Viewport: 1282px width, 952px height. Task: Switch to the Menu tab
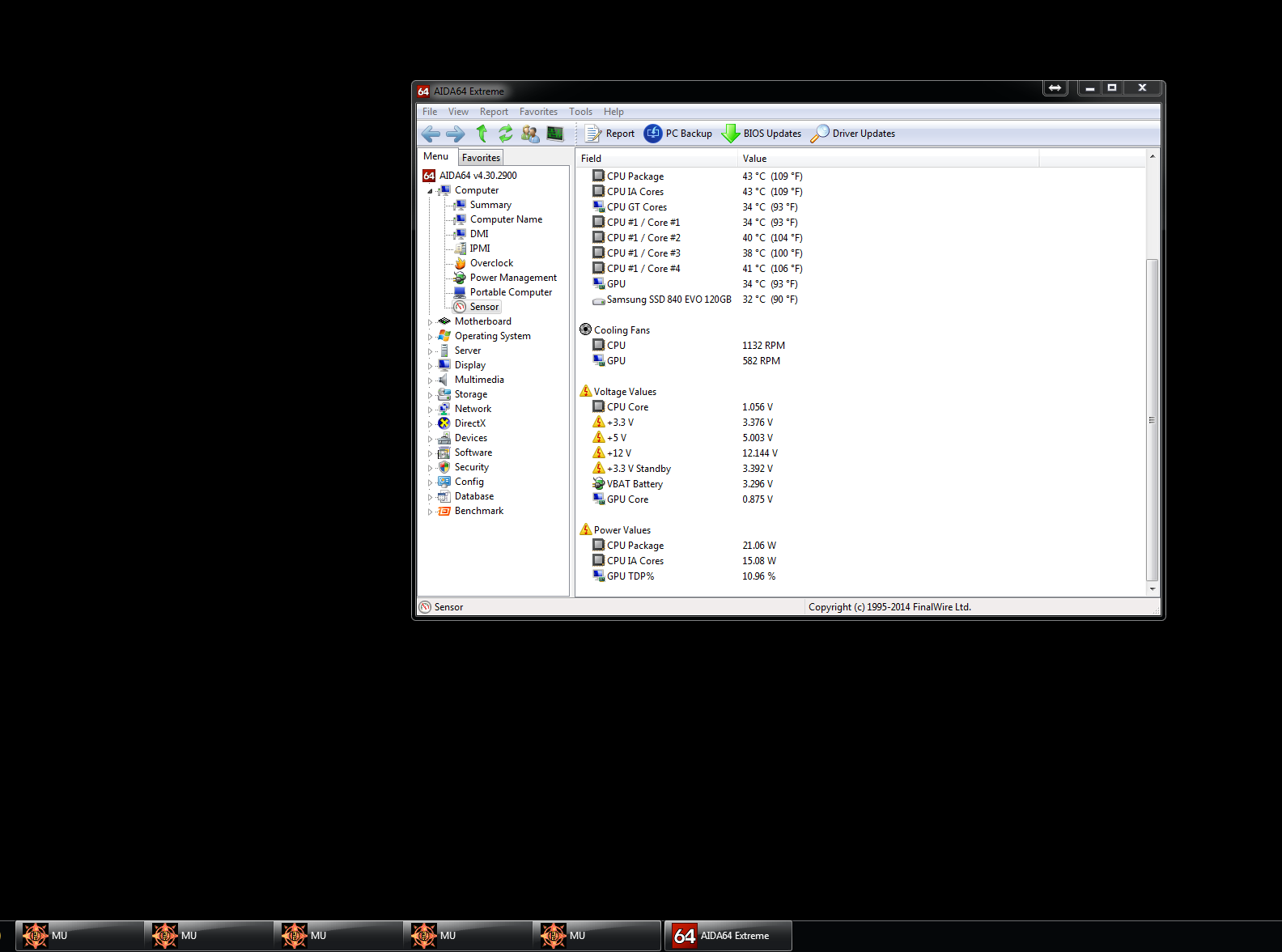[x=435, y=156]
